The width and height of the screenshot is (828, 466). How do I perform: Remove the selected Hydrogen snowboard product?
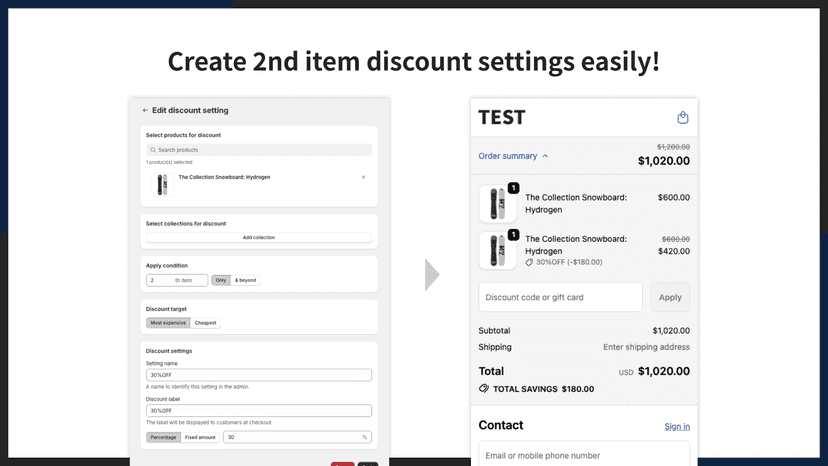[363, 177]
